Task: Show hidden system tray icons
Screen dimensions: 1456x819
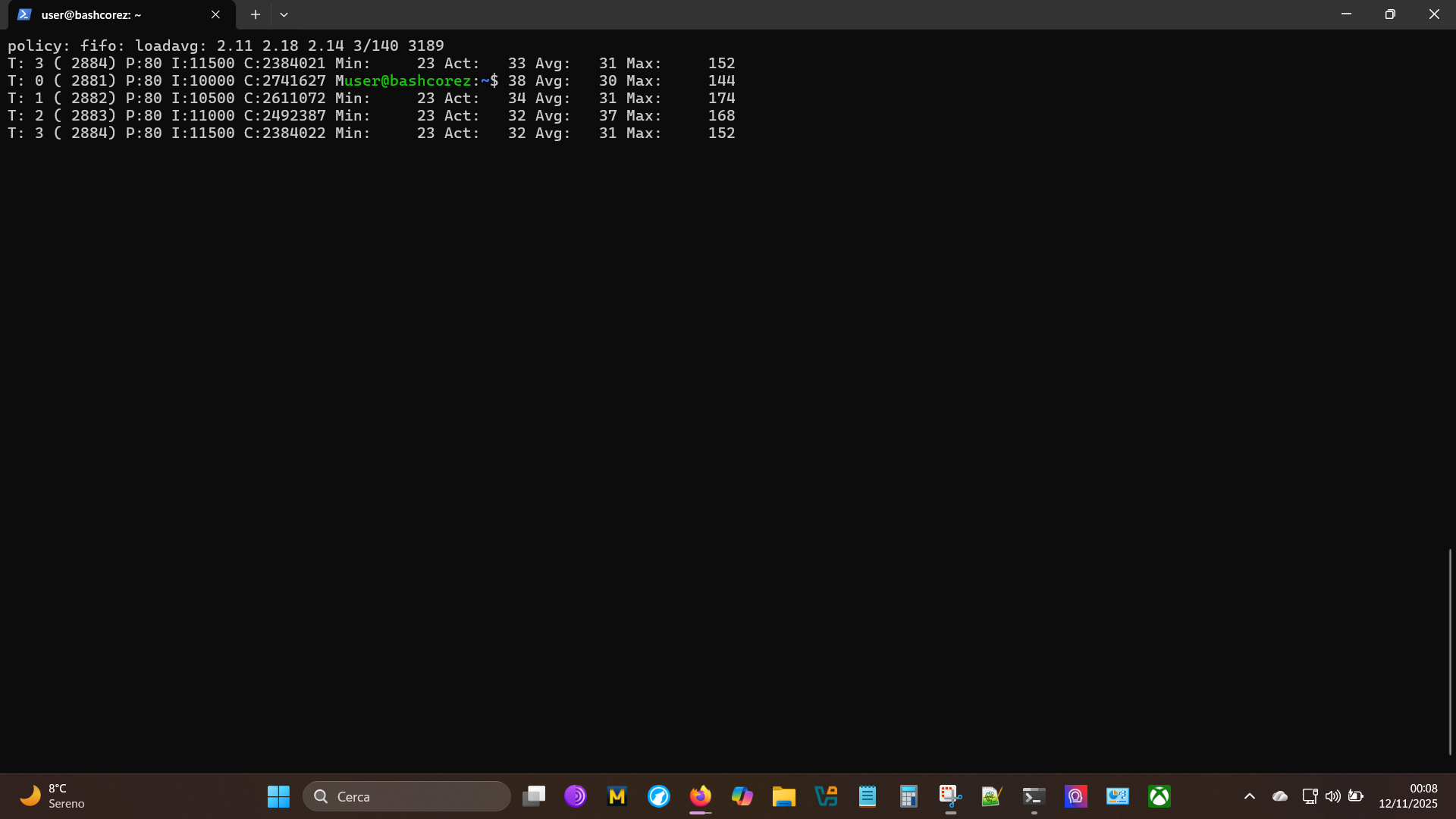Action: point(1250,796)
